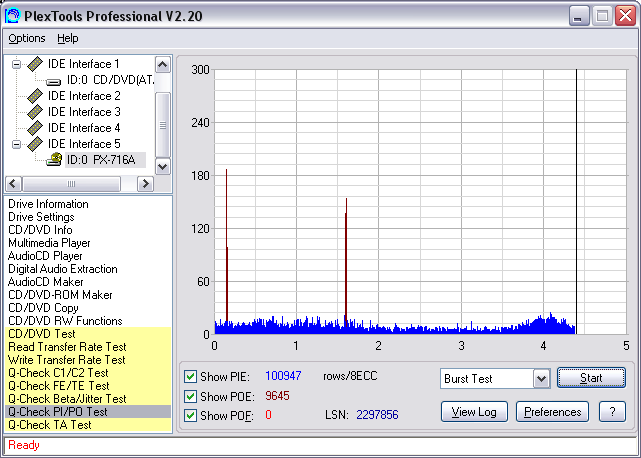The image size is (641, 458).
Task: Click the IDE Interface 1 chip icon
Action: tap(35, 64)
